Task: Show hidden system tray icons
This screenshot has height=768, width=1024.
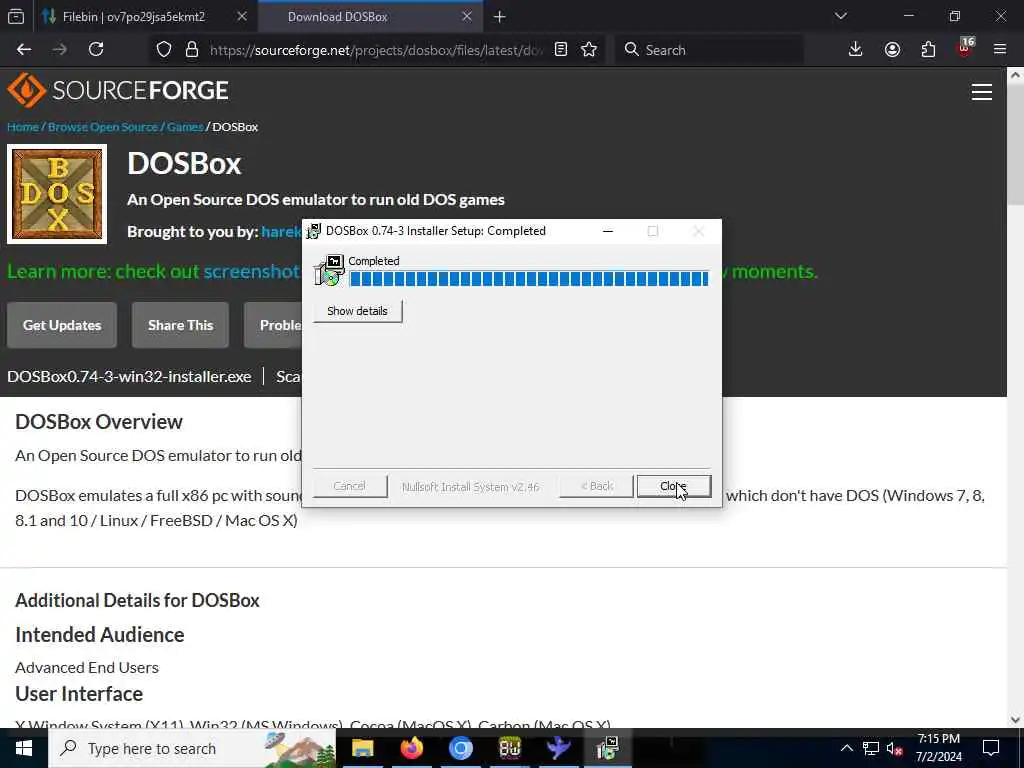Action: point(846,748)
